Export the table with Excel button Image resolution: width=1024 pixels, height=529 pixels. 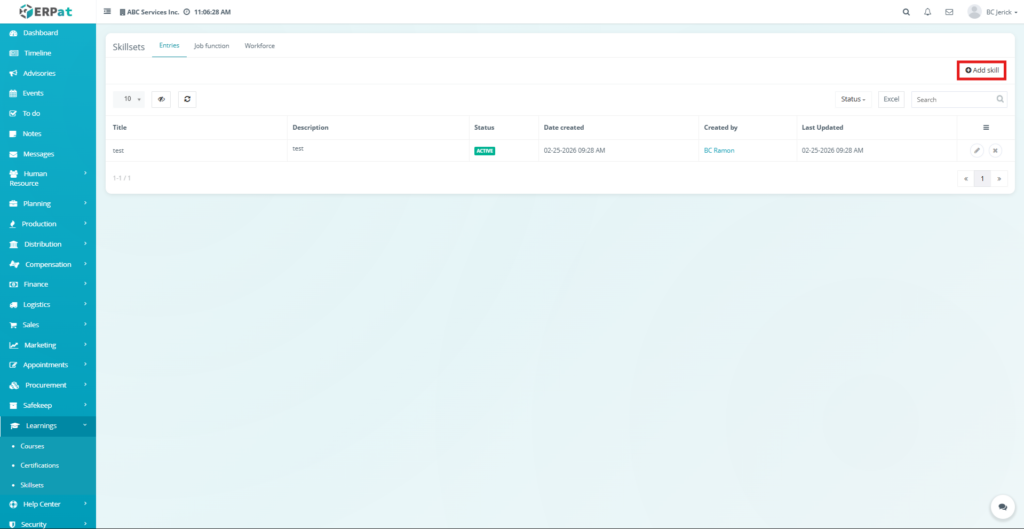[891, 99]
